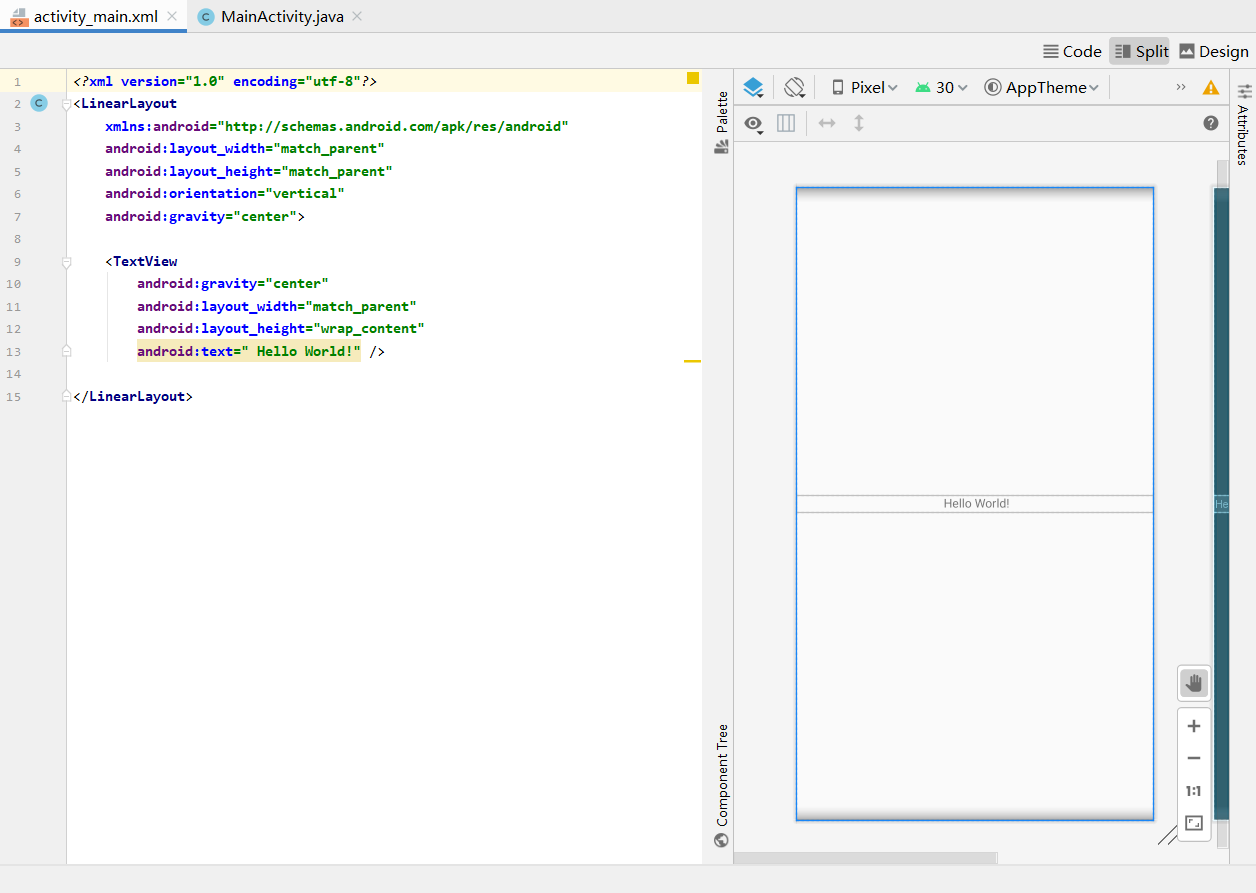Select the pan tool hand icon
This screenshot has height=893, width=1256.
pos(1193,683)
